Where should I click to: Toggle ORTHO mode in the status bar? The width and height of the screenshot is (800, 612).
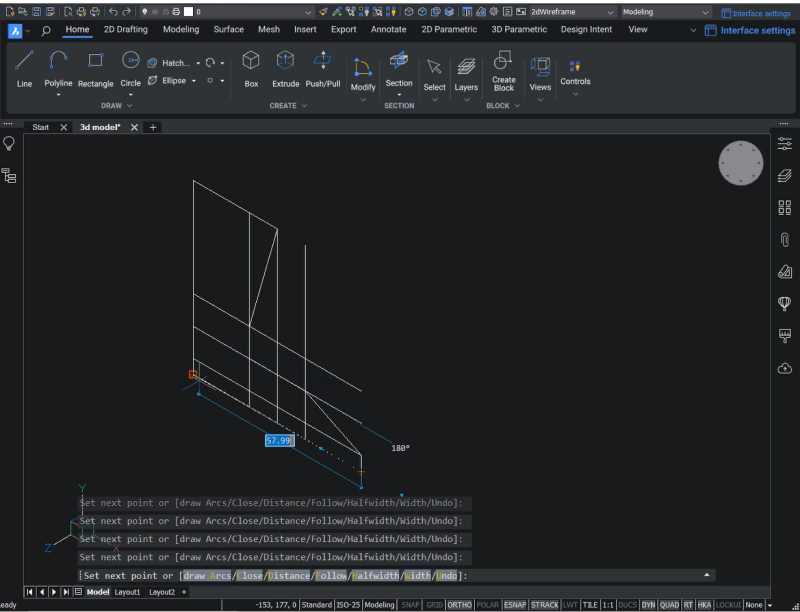[x=460, y=604]
